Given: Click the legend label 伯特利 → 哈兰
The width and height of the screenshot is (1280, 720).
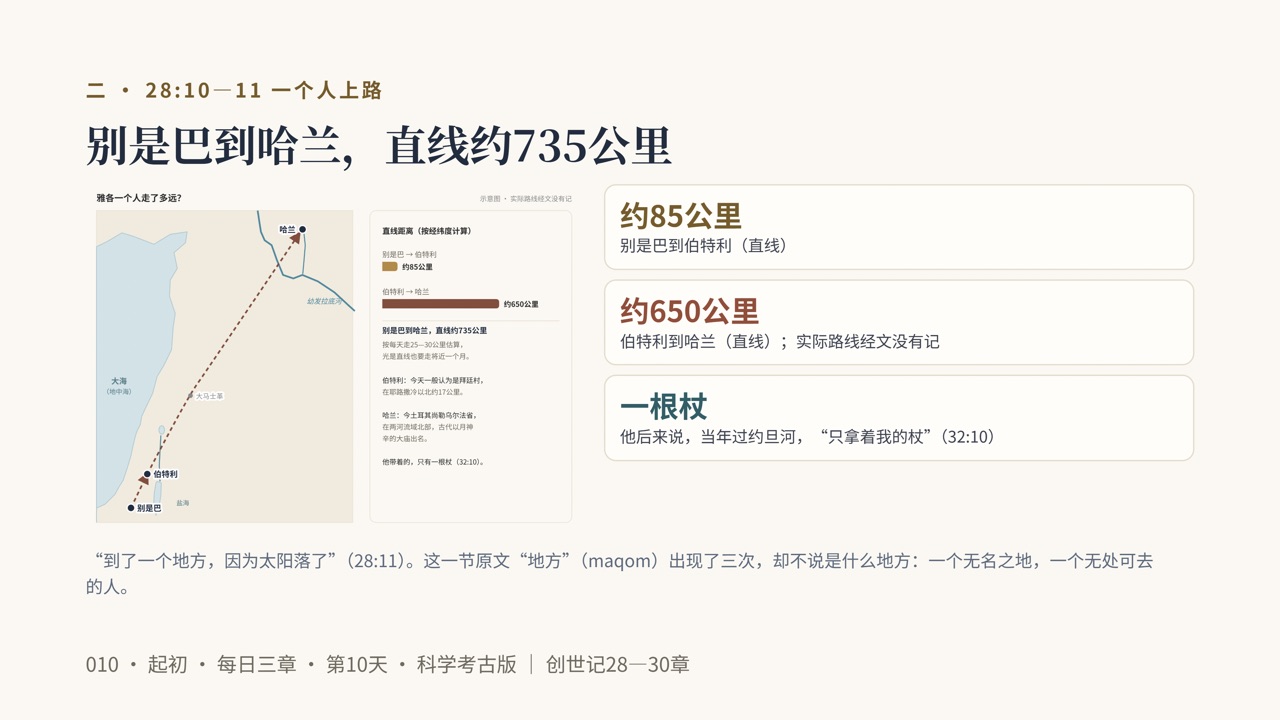Looking at the screenshot, I should point(406,292).
